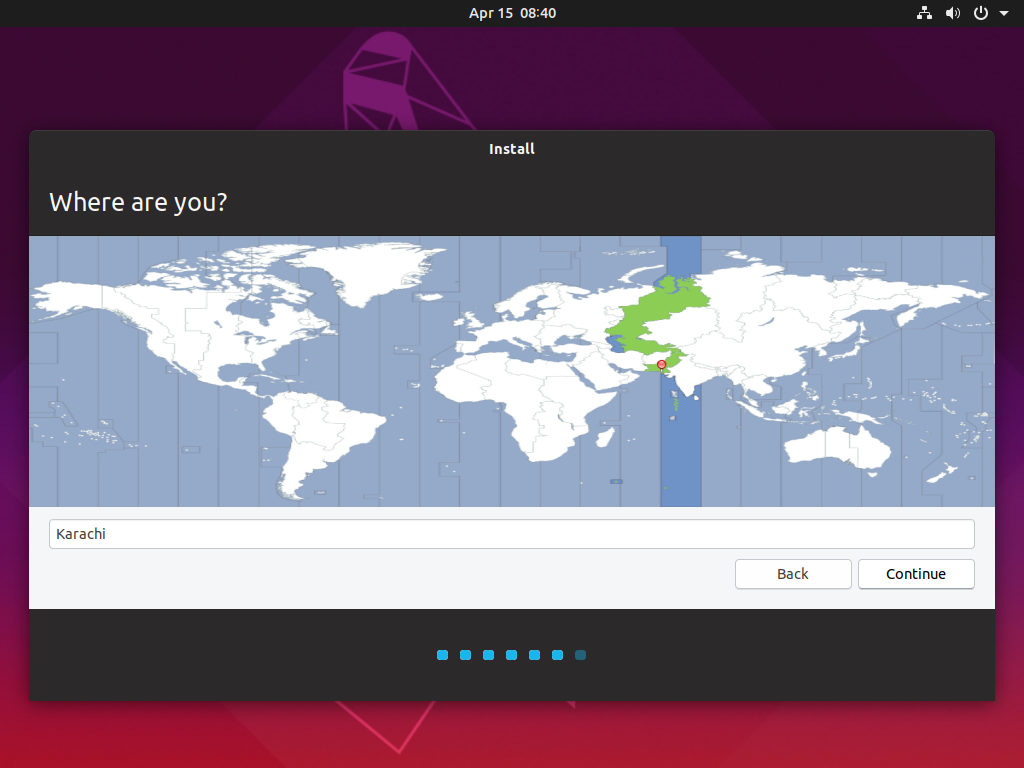Image resolution: width=1024 pixels, height=768 pixels.
Task: Click the Continue button
Action: coord(916,574)
